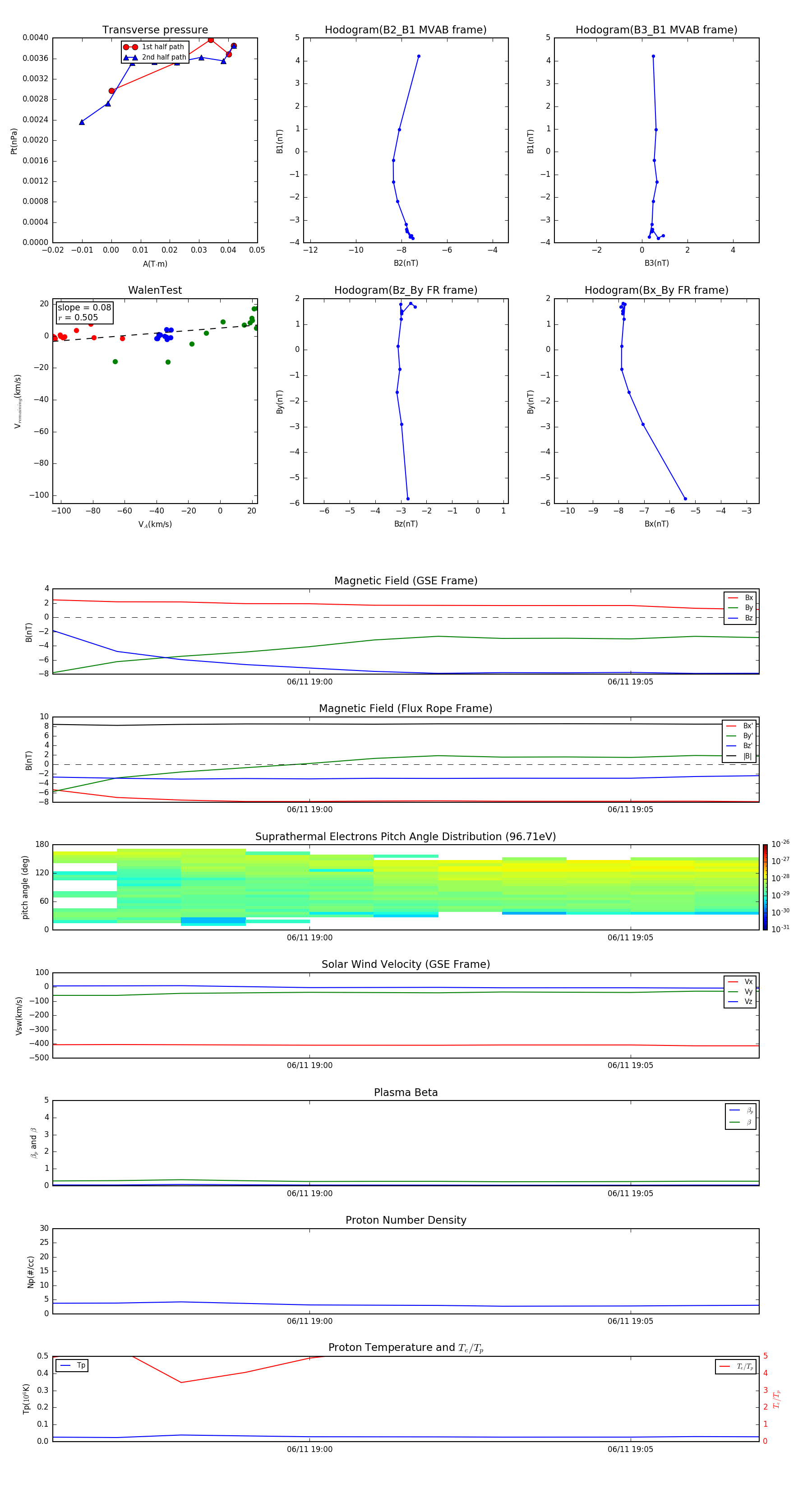Click the Suprathermal Electrons Pitch Angle Distribution title

coord(406,837)
